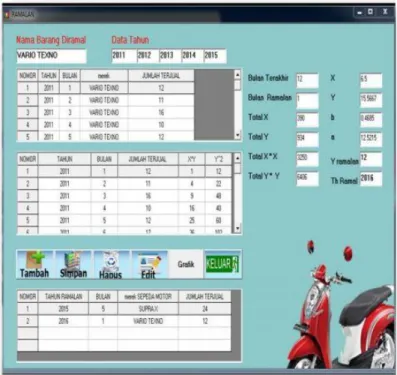397x375 pixels.
Task: Select the 2013 year box
Action: pyautogui.click(x=170, y=56)
